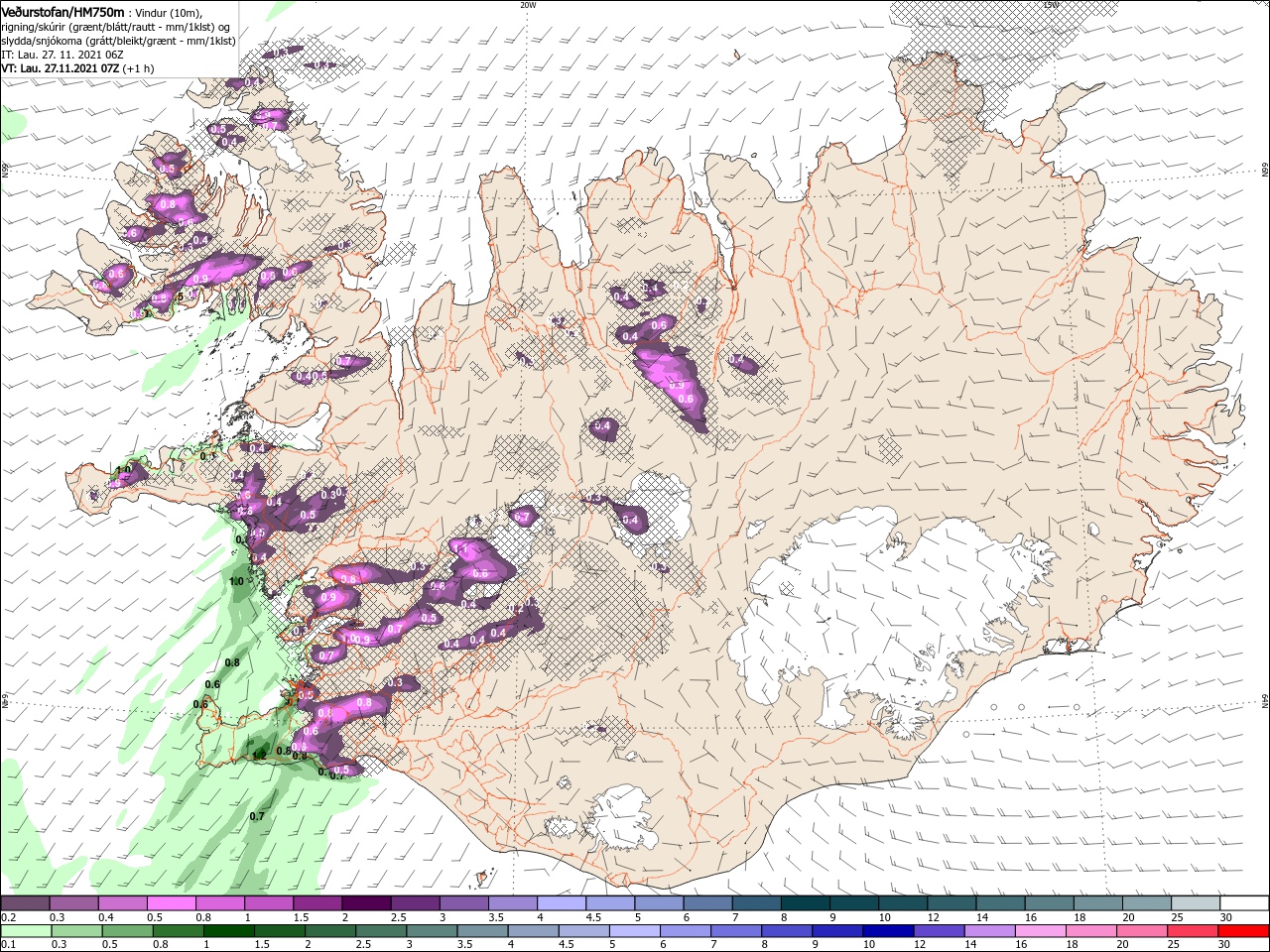Select snow-scale swatch between 6 and 7
This screenshot has width=1270, height=952.
pyautogui.click(x=707, y=902)
